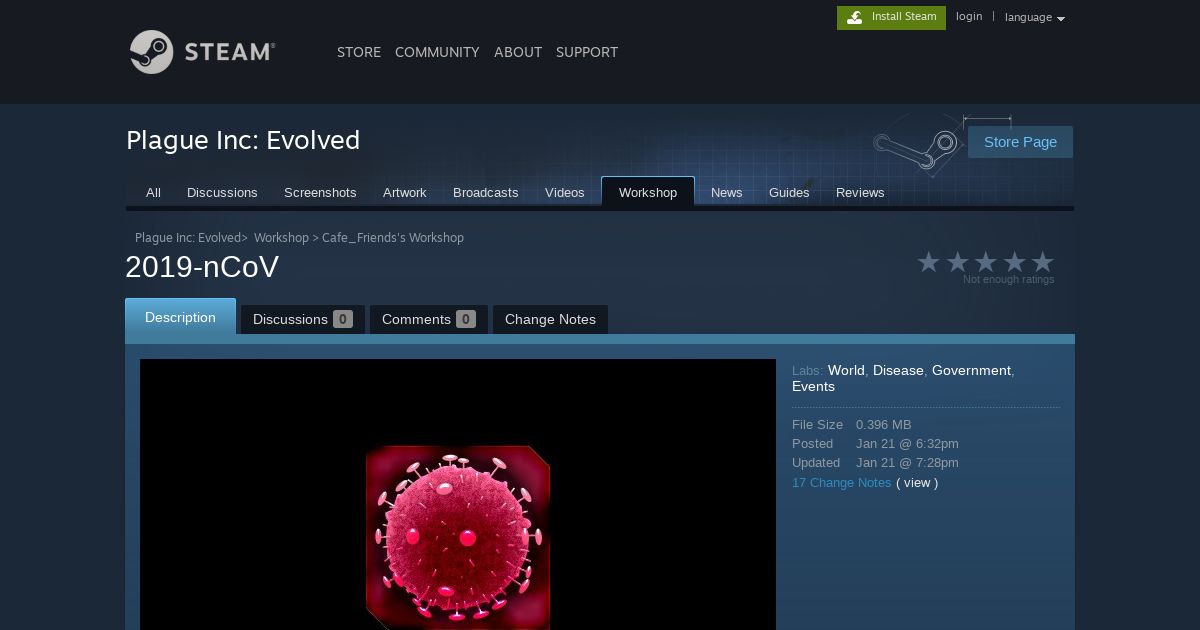This screenshot has height=630, width=1200.
Task: Switch to the Screenshots tab
Action: (x=320, y=193)
